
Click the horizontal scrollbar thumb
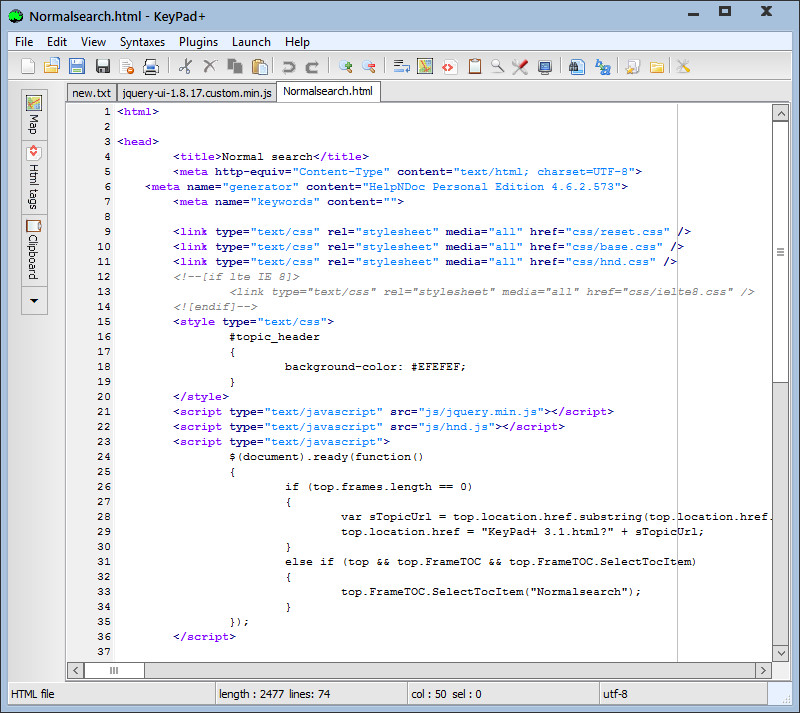point(114,670)
